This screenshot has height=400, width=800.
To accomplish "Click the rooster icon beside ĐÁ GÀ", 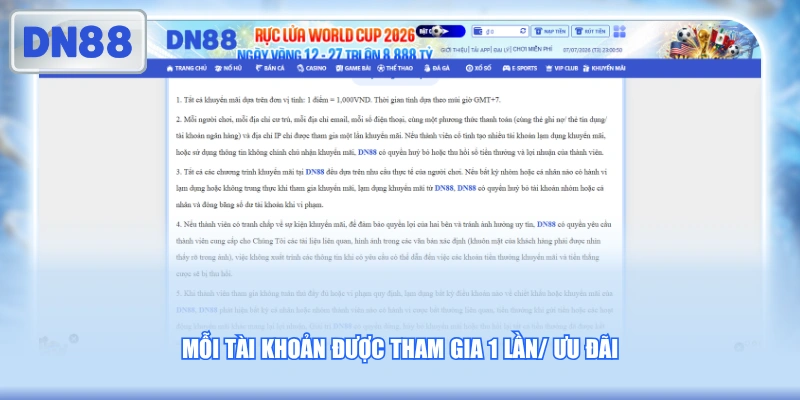I will [x=427, y=68].
